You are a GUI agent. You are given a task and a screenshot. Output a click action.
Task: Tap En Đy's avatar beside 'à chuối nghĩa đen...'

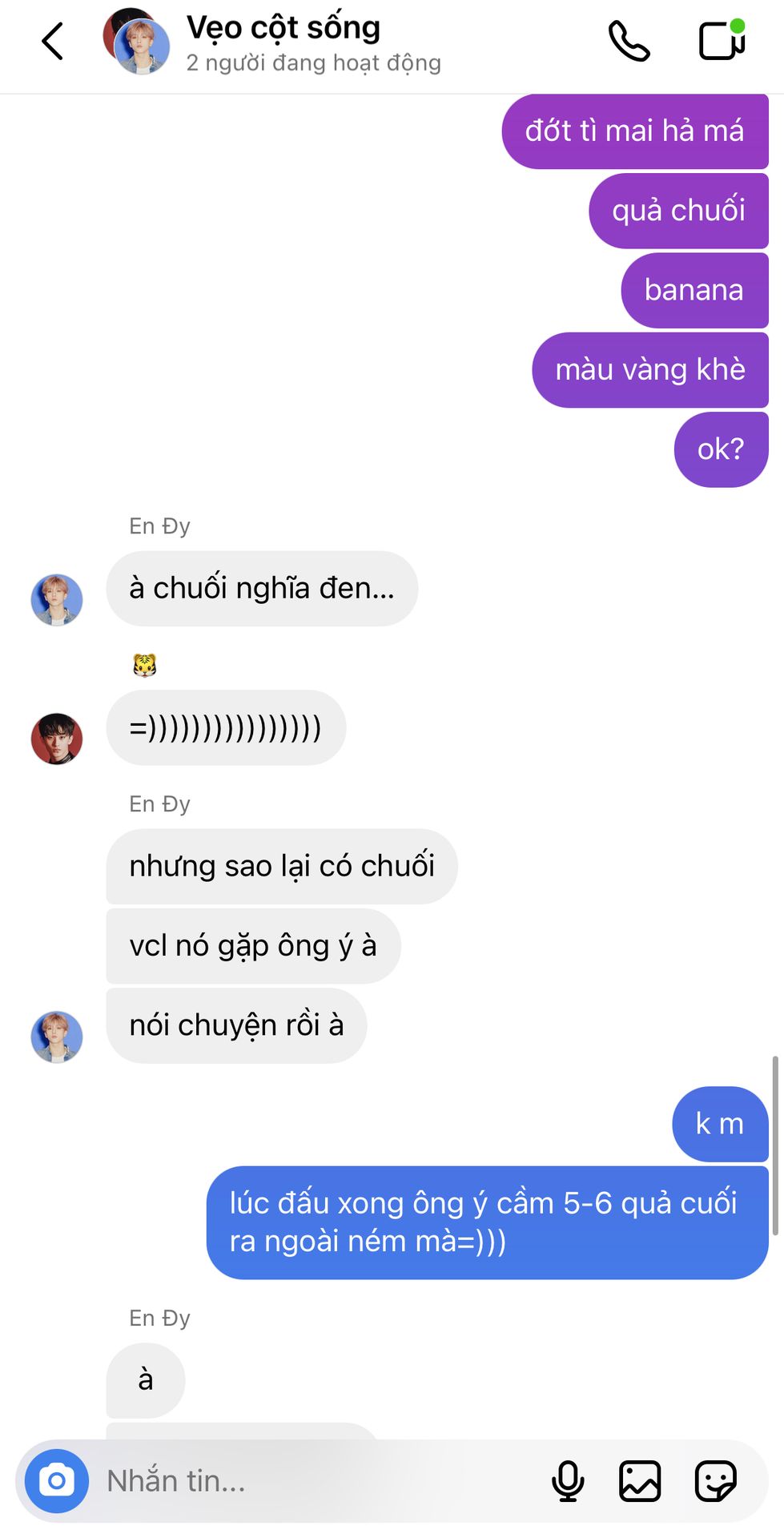pyautogui.click(x=57, y=600)
